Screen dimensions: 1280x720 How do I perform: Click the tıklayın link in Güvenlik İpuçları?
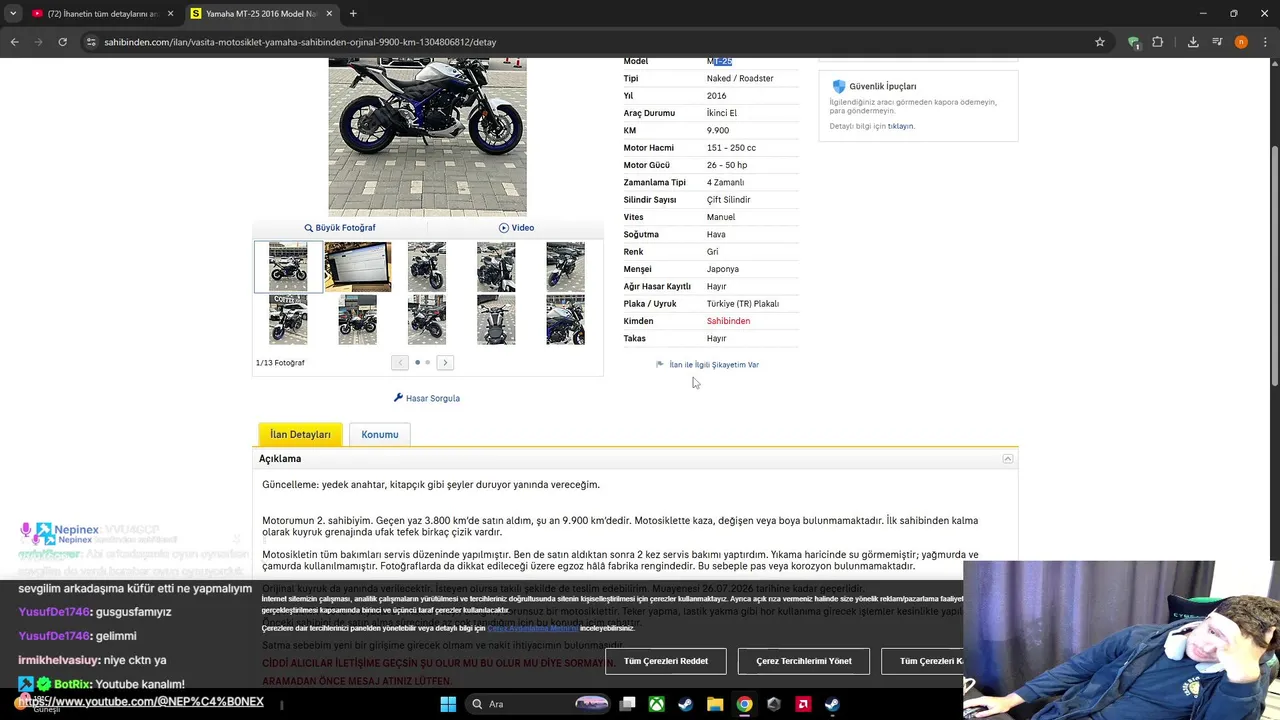(900, 126)
